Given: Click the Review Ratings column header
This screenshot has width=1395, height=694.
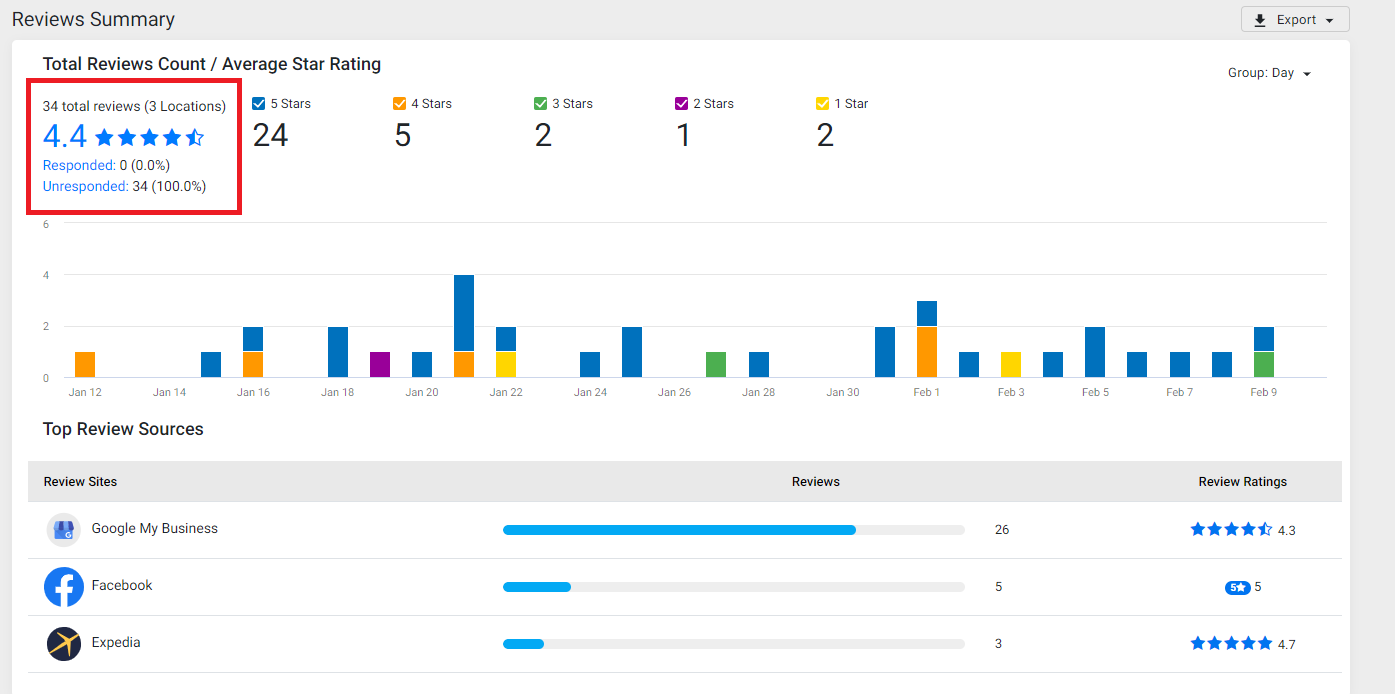Looking at the screenshot, I should coord(1242,482).
